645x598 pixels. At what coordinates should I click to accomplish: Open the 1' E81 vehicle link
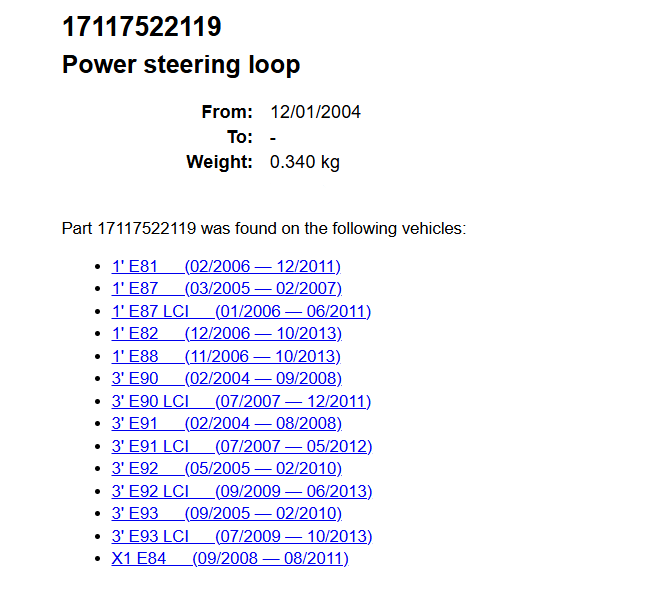click(x=226, y=266)
